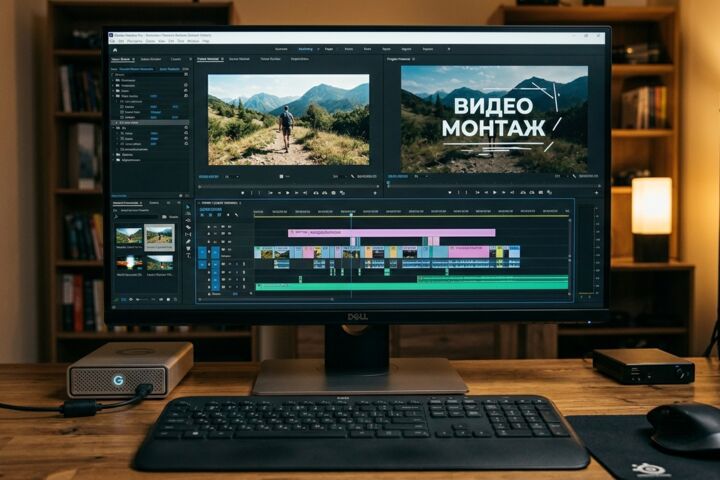Open Program monitor settings wrench
The image size is (720, 480).
(574, 176)
